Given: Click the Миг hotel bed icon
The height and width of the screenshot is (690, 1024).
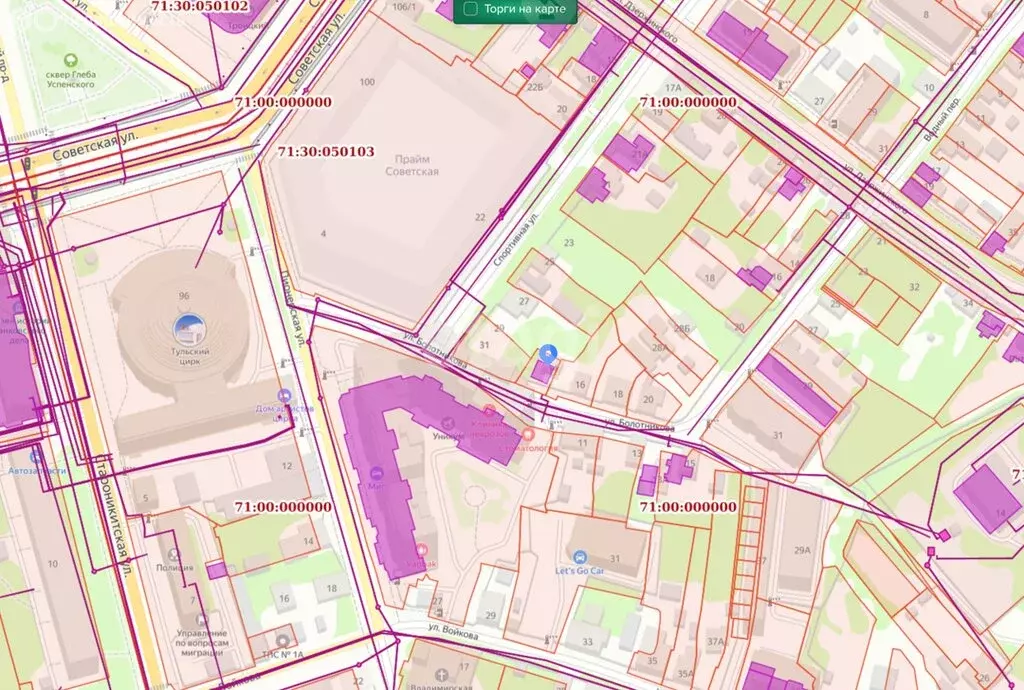Looking at the screenshot, I should tap(374, 473).
